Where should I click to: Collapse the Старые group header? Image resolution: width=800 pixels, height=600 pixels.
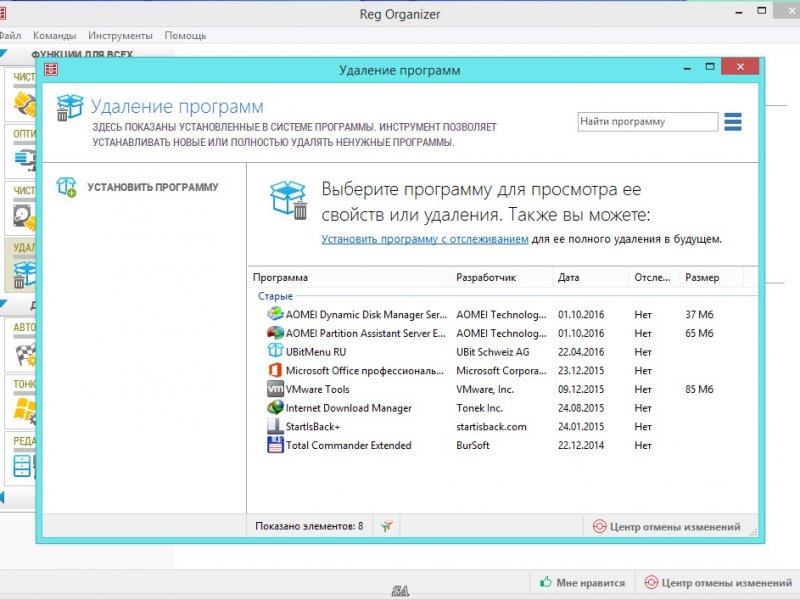pyautogui.click(x=275, y=296)
